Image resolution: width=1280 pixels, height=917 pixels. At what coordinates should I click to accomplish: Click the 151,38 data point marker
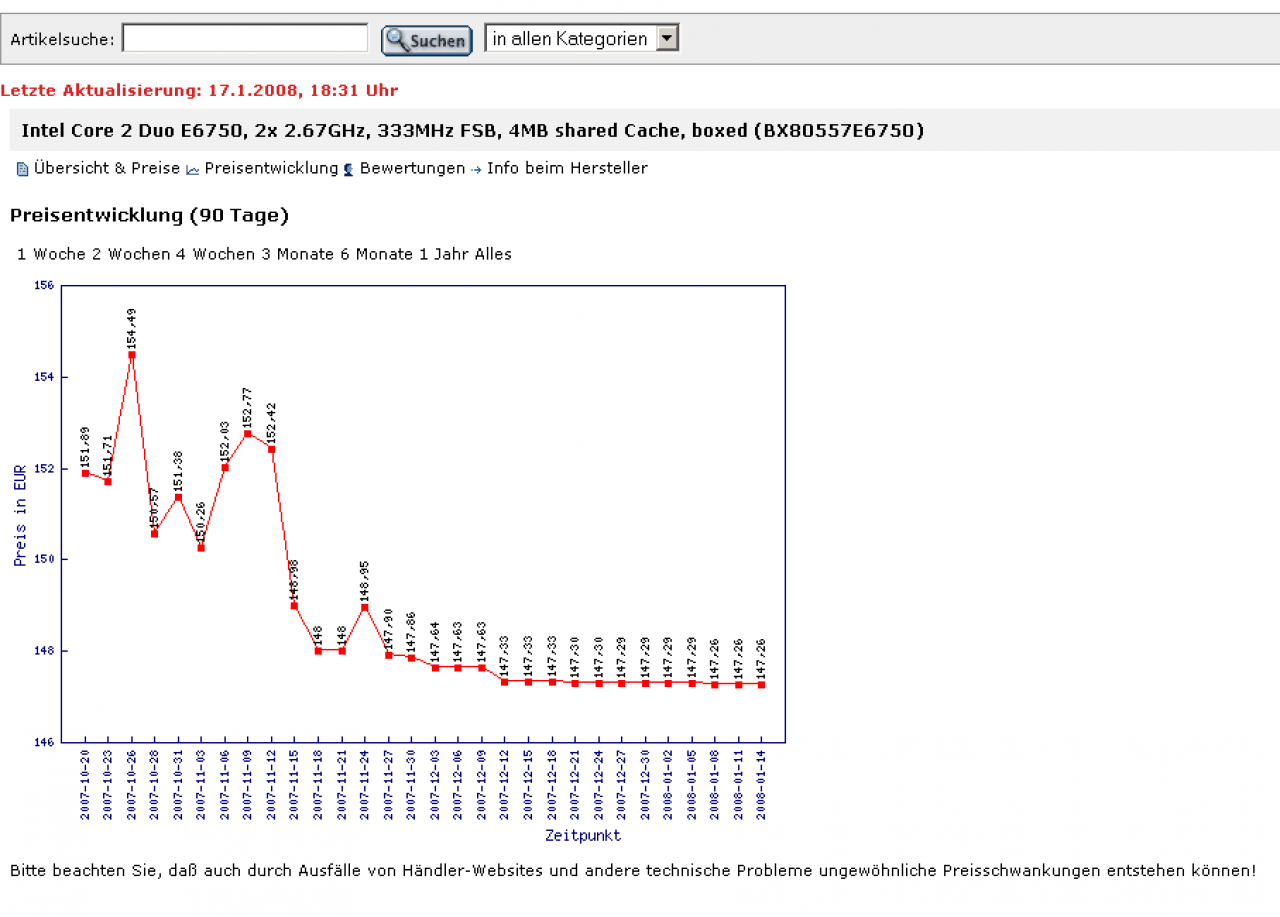coord(178,497)
